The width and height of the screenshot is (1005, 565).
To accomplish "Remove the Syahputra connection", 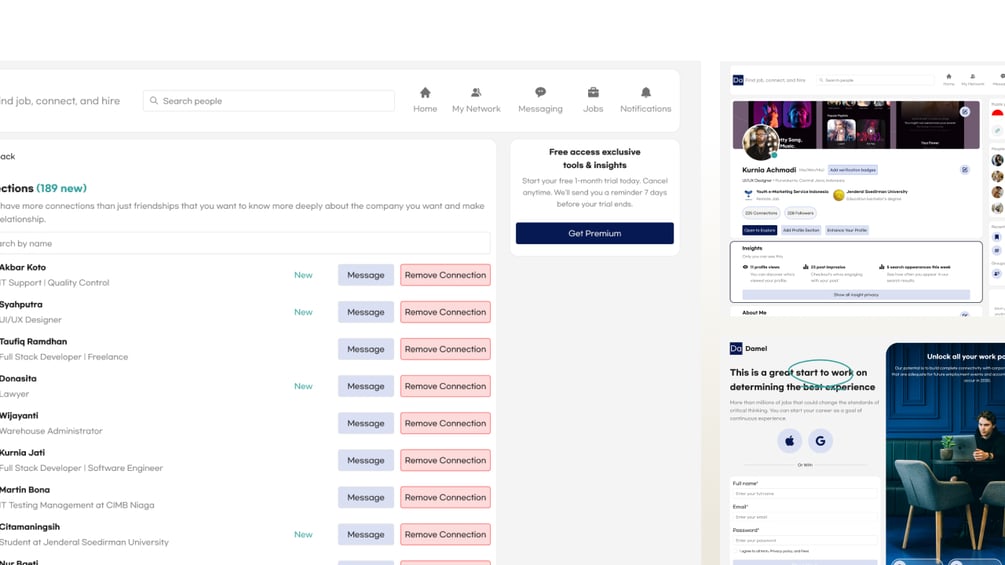I will click(x=445, y=312).
